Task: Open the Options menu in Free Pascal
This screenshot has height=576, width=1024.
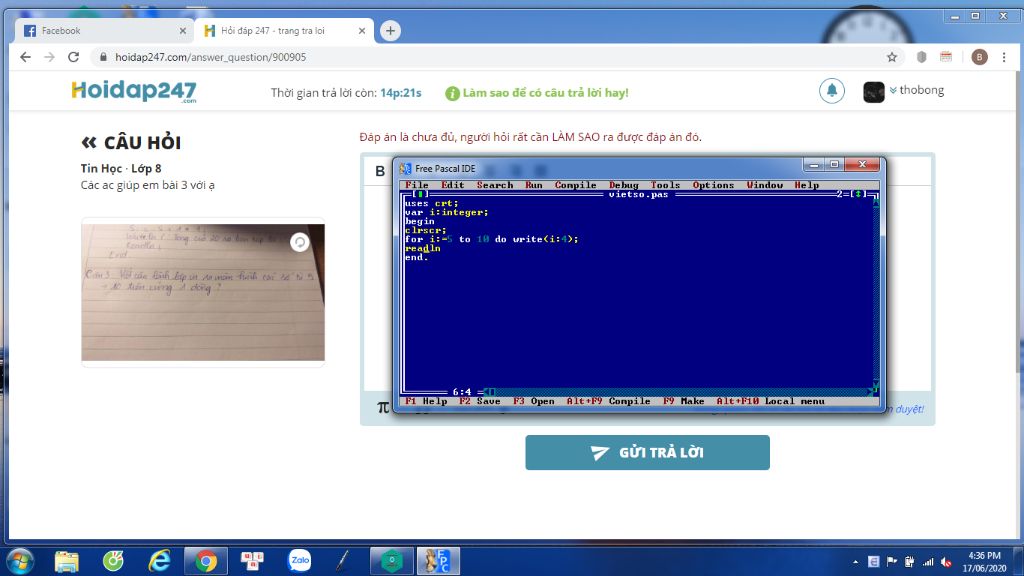Action: (x=713, y=185)
